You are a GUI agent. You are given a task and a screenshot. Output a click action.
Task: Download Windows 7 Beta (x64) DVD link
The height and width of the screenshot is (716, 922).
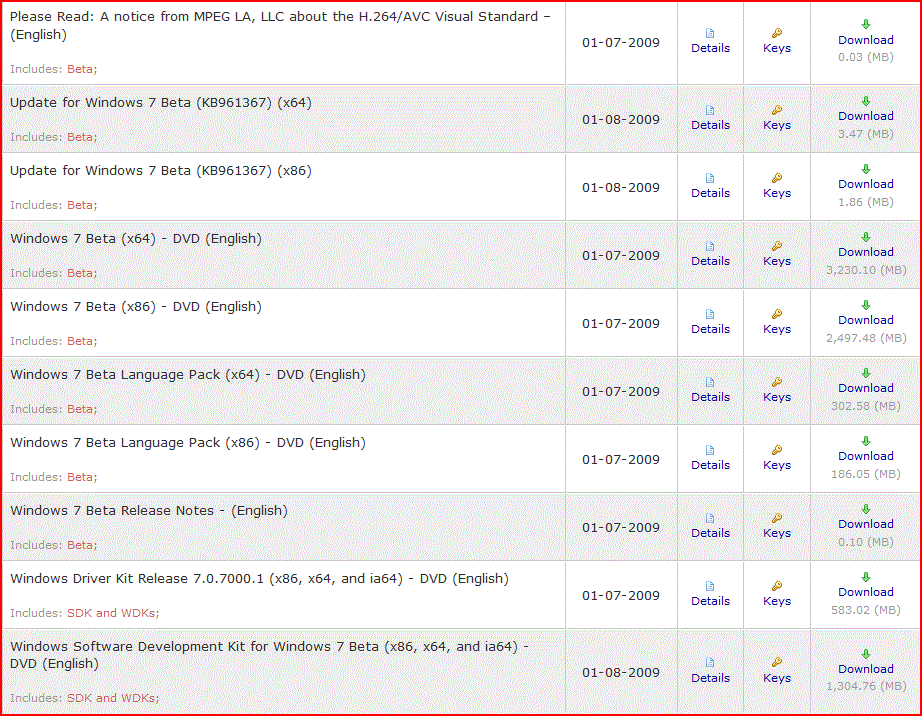(866, 252)
